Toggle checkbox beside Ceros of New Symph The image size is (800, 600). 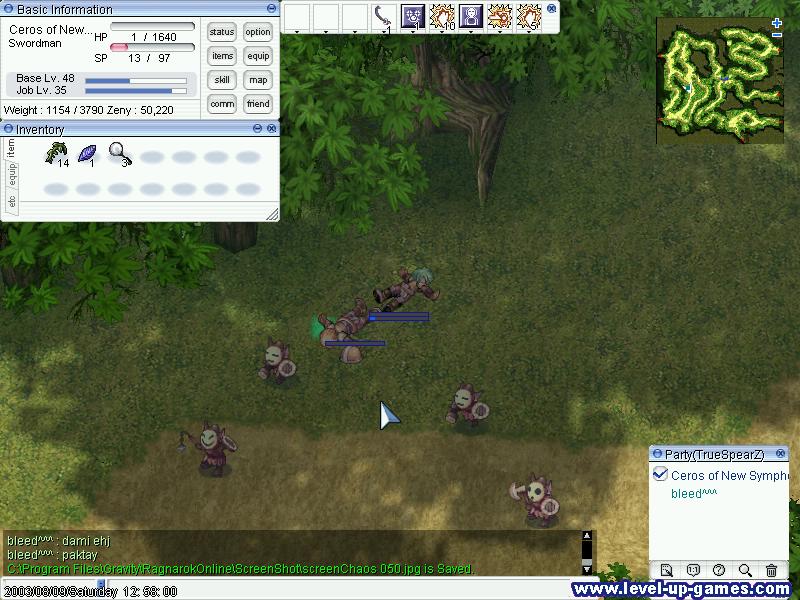click(660, 474)
